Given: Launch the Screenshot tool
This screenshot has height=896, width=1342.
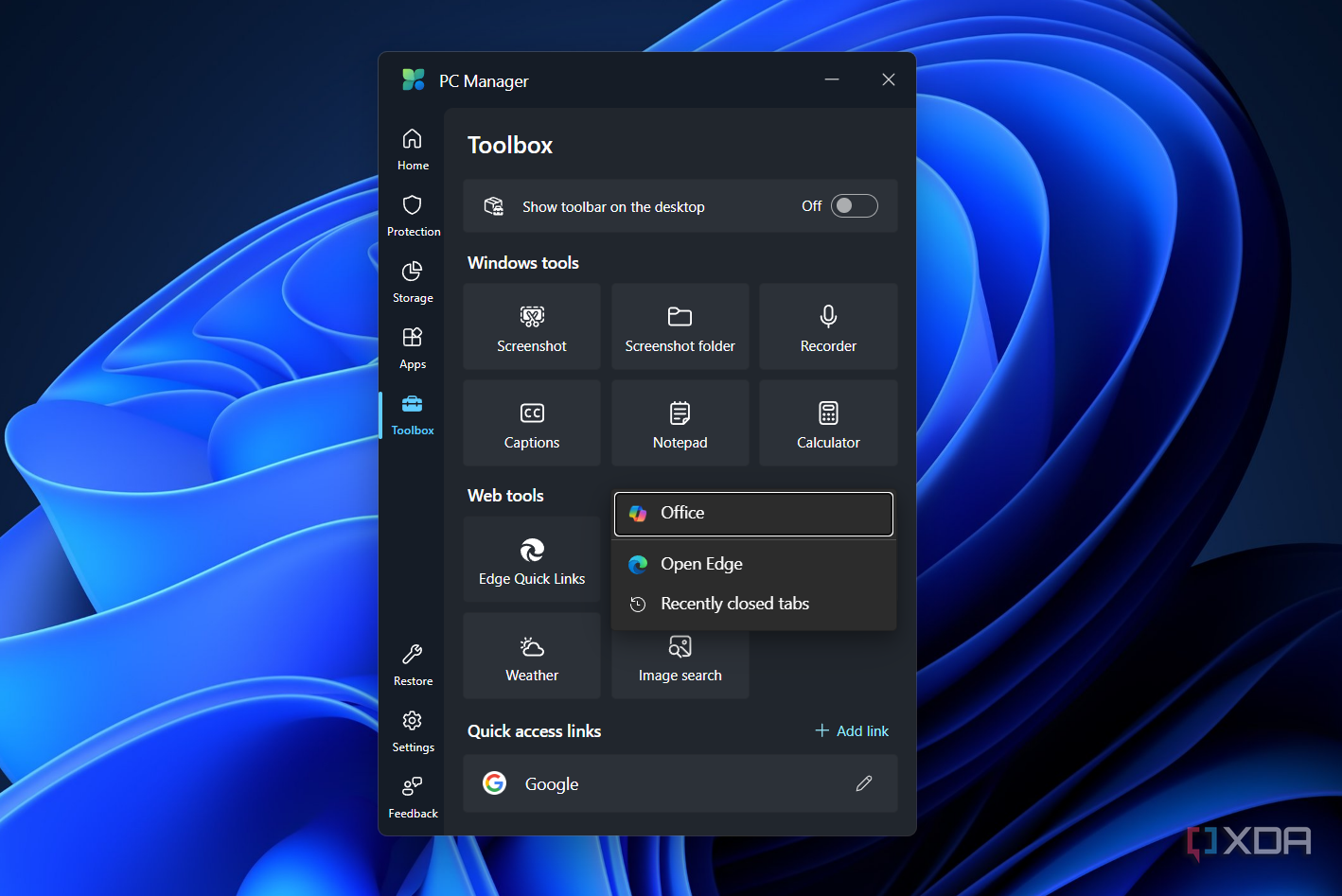Looking at the screenshot, I should [x=532, y=326].
